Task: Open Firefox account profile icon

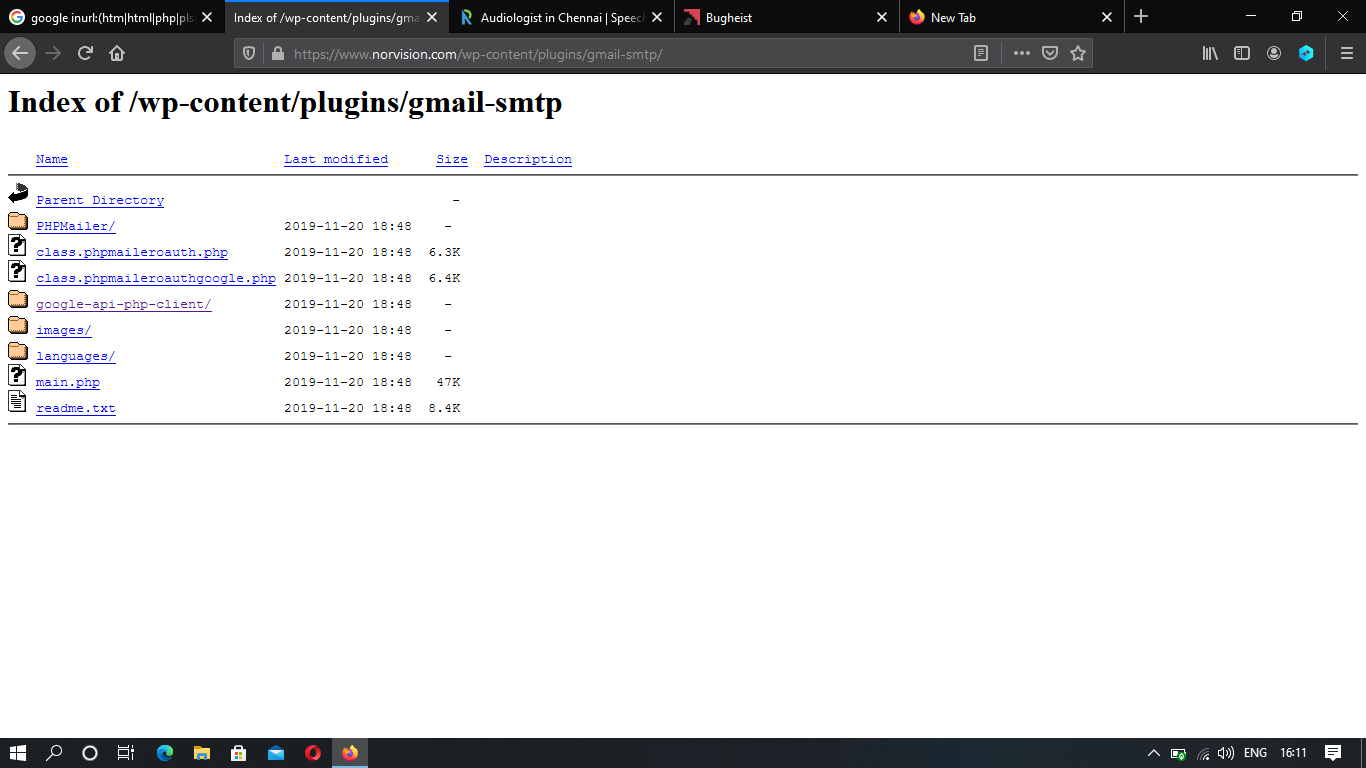Action: click(1274, 54)
